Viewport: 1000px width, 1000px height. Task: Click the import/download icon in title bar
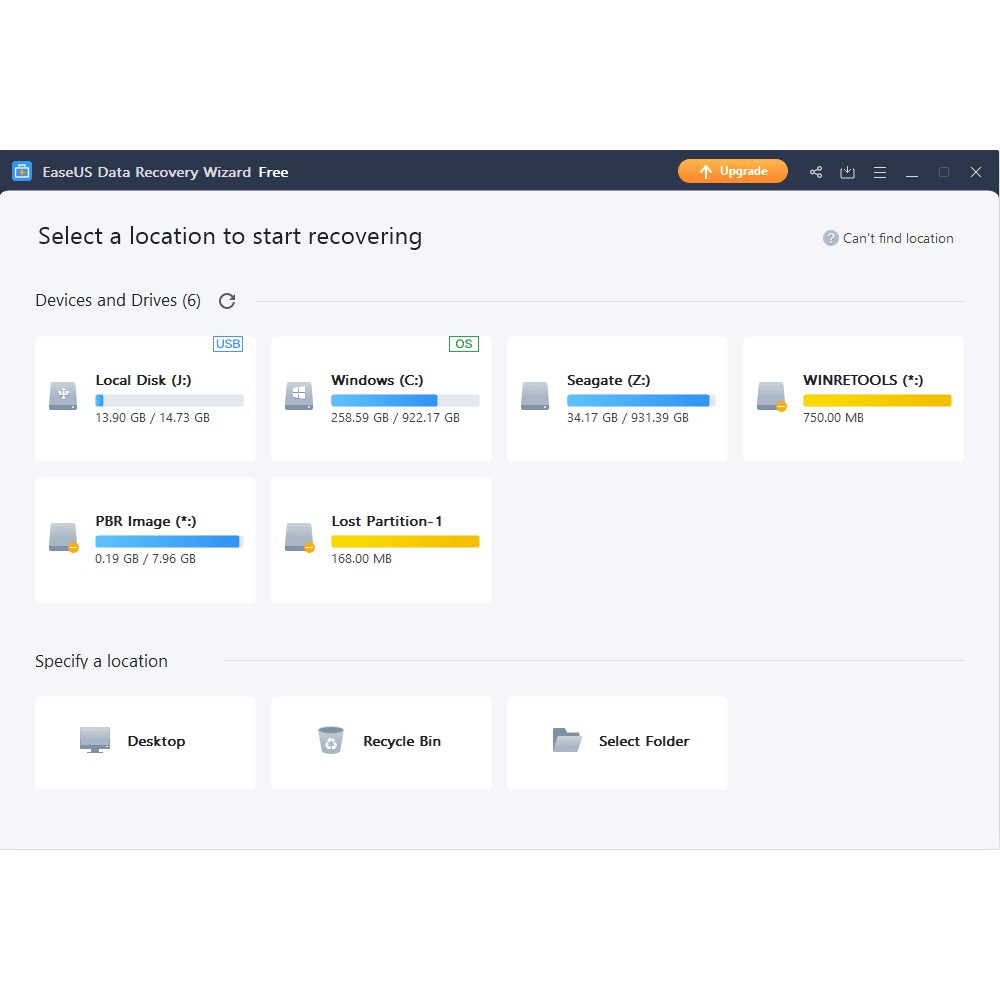(847, 172)
